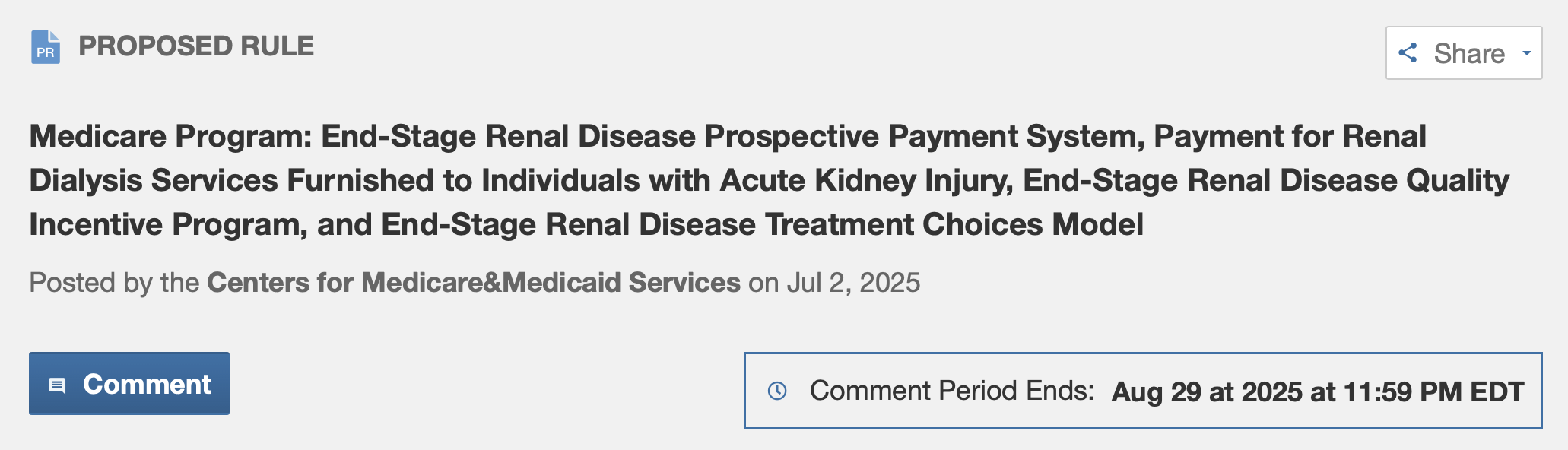Image resolution: width=1568 pixels, height=450 pixels.
Task: Click the 11:59 PM EDT deadline time
Action: (1433, 392)
